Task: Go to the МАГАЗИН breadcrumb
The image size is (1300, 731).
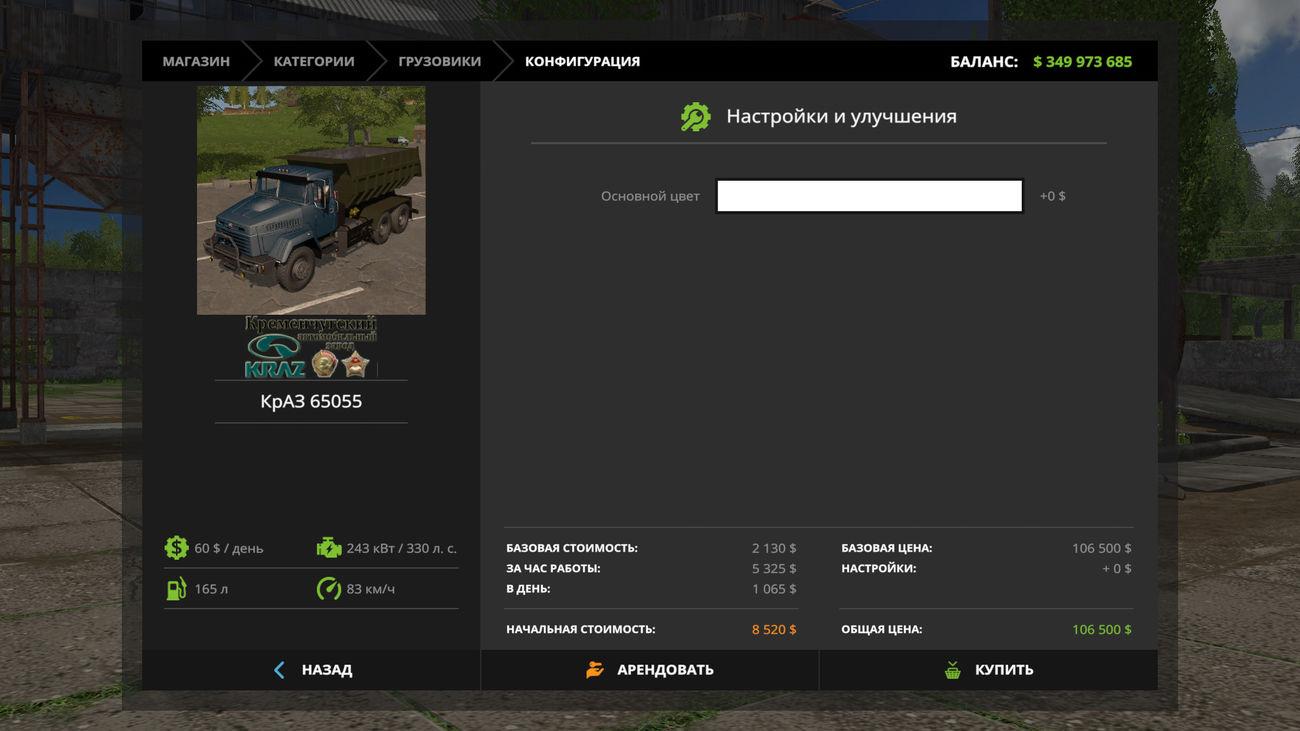Action: tap(196, 62)
